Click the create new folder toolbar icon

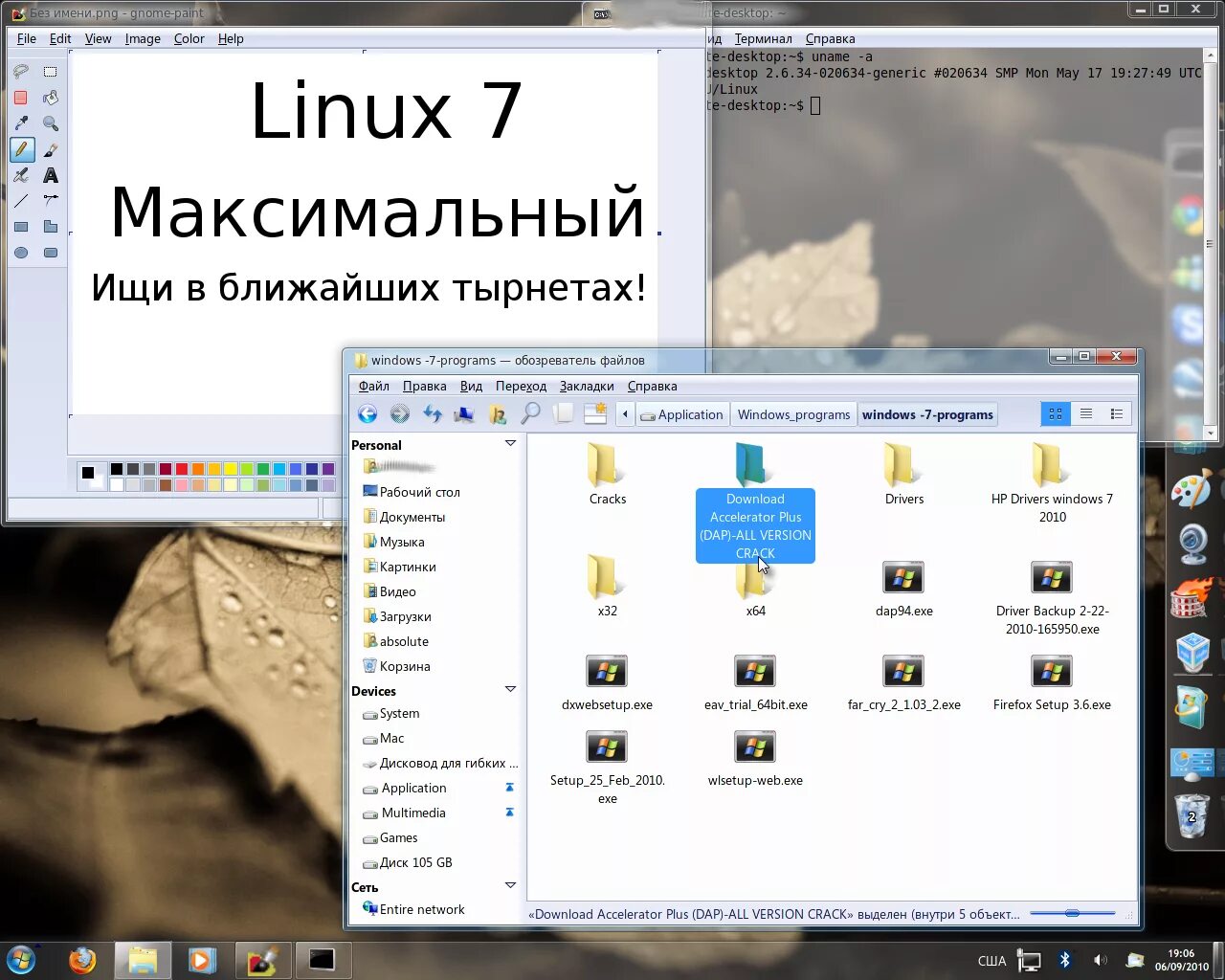(595, 413)
